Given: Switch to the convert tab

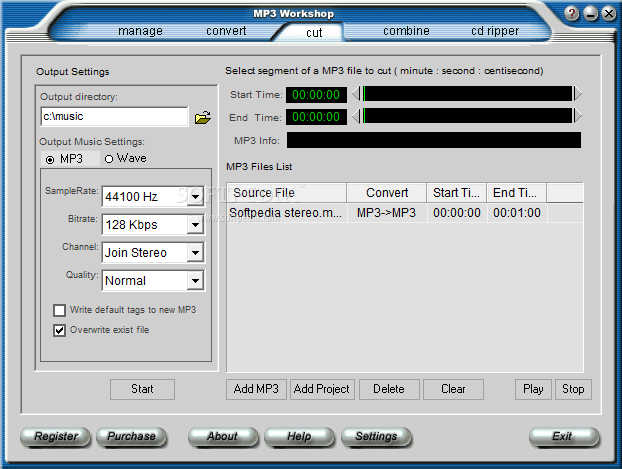Looking at the screenshot, I should click(x=226, y=31).
